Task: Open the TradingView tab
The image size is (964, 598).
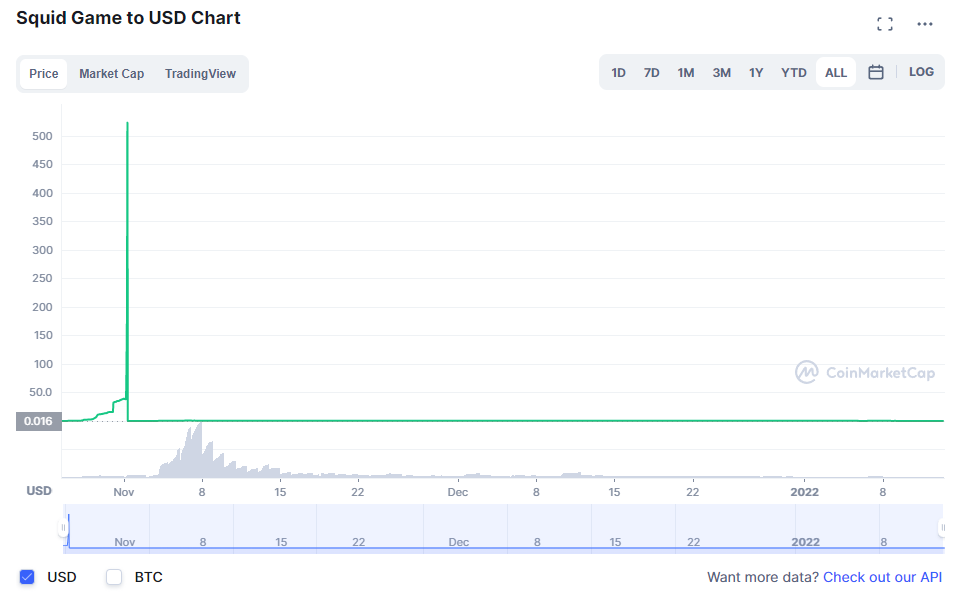Action: [x=200, y=74]
